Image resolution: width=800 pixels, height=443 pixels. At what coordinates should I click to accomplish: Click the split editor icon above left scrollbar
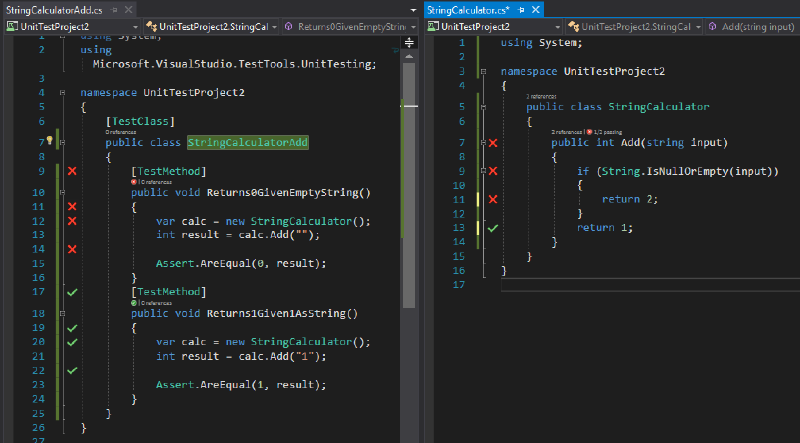coord(409,42)
